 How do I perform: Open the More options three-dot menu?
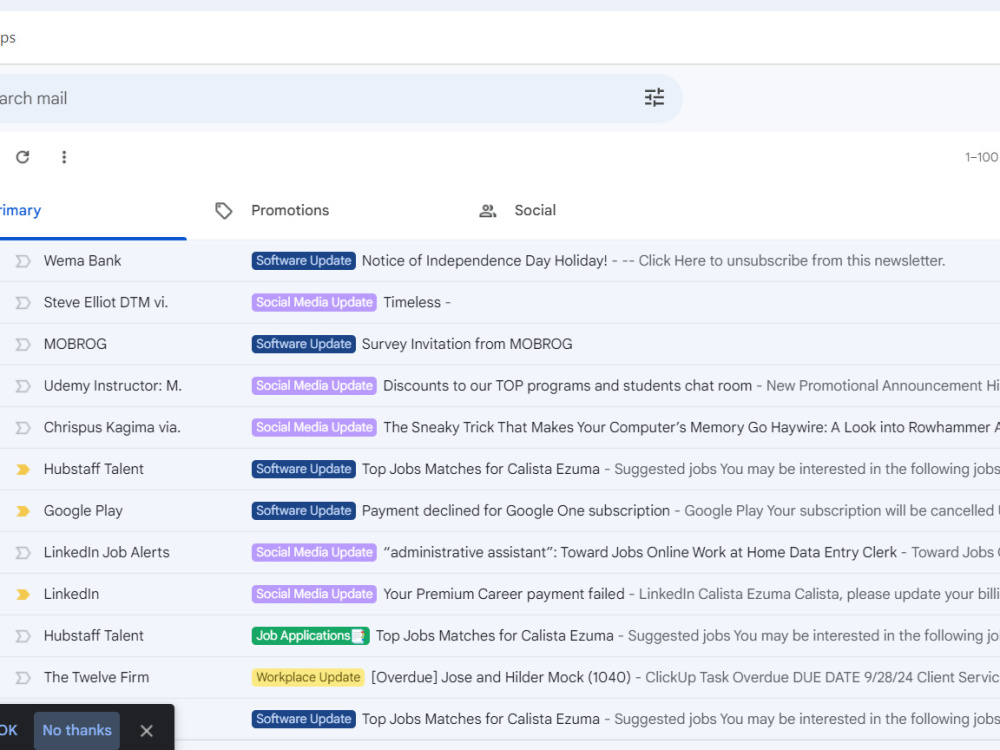click(x=64, y=157)
